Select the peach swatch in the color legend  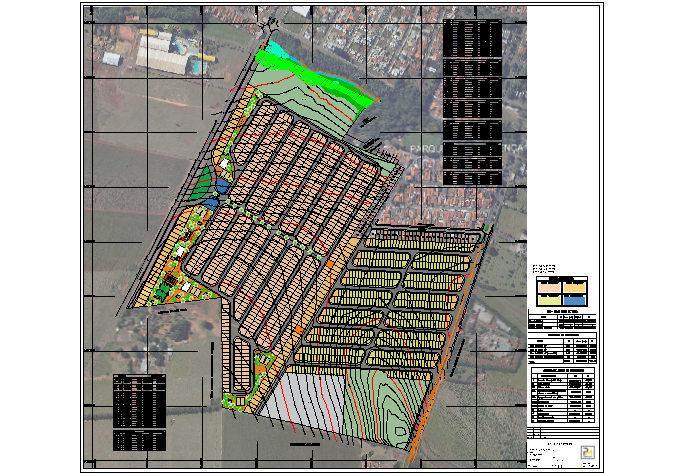coord(549,285)
